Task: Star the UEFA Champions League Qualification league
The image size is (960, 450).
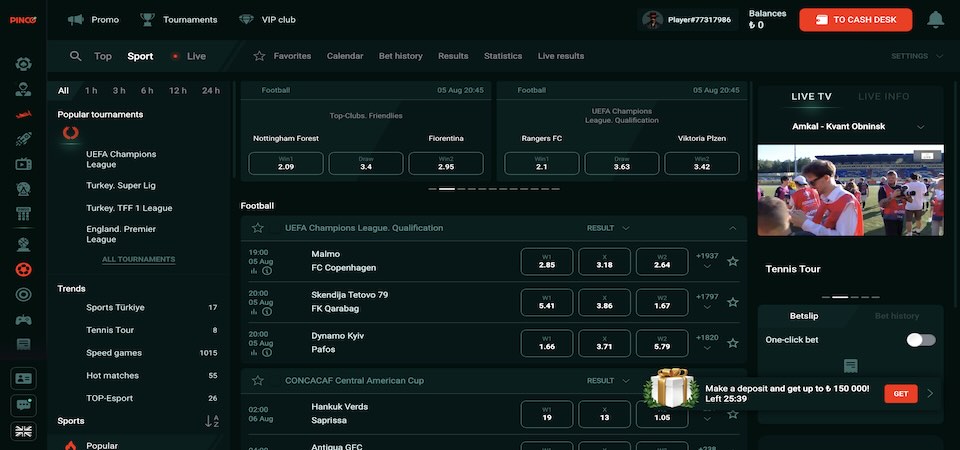Action: 258,228
